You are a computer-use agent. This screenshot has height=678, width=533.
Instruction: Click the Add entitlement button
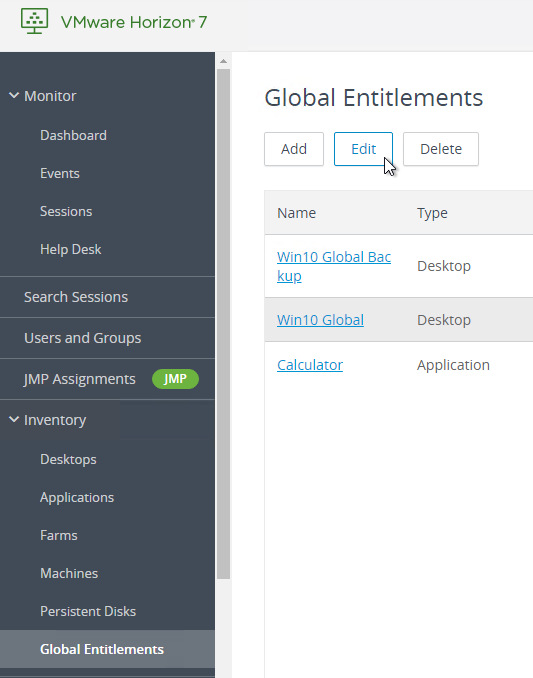pos(294,149)
